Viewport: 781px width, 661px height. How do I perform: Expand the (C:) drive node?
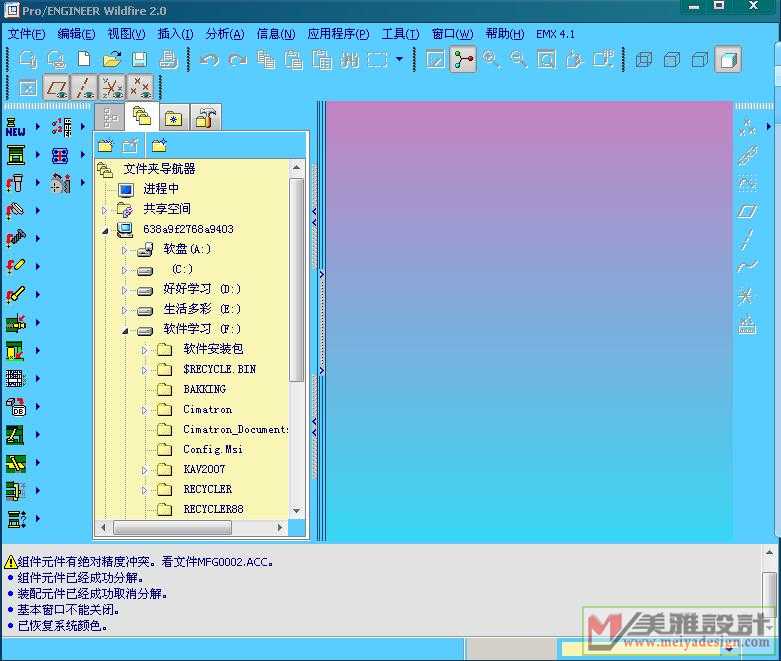click(x=125, y=270)
